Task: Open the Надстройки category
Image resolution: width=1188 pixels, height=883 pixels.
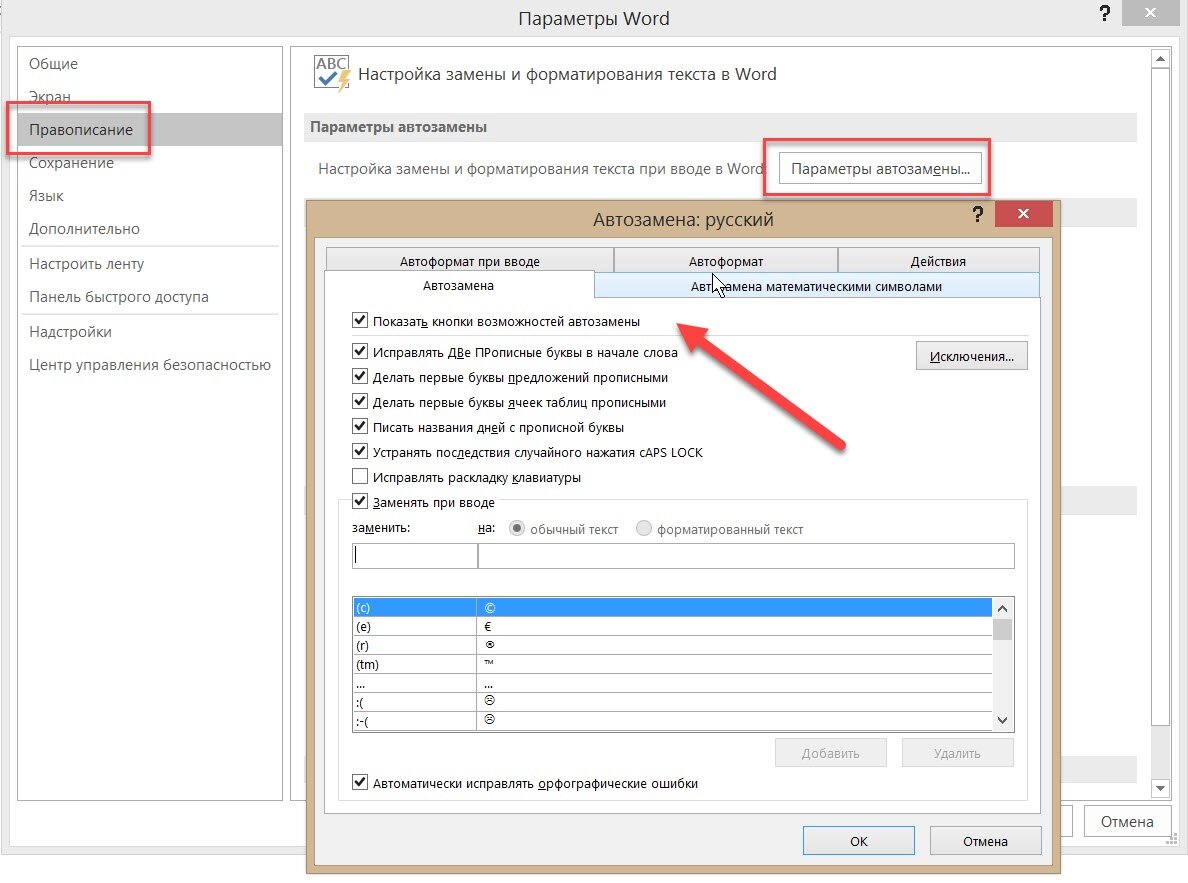Action: tap(150, 332)
